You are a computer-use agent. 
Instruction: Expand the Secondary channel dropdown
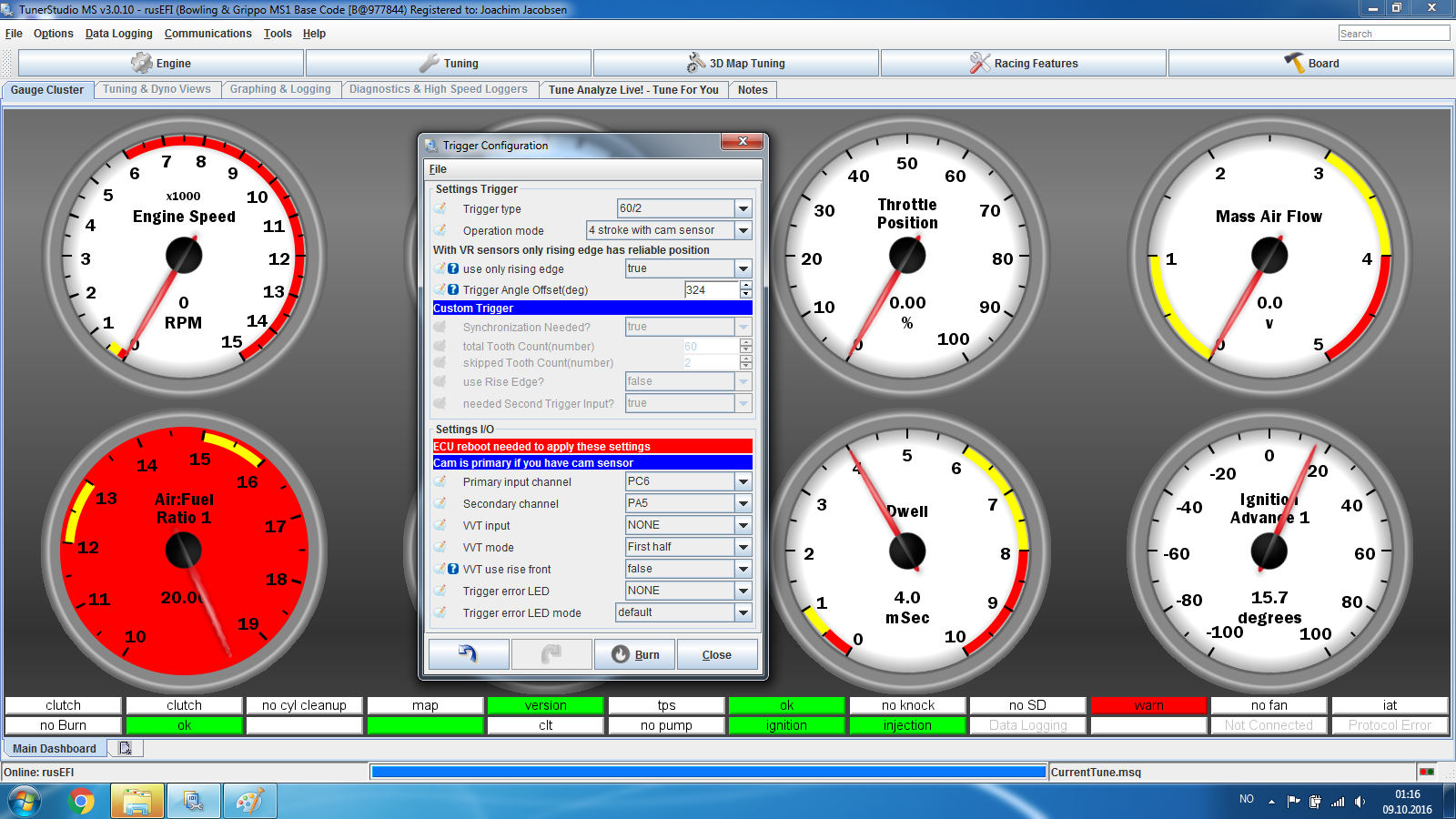pos(743,503)
